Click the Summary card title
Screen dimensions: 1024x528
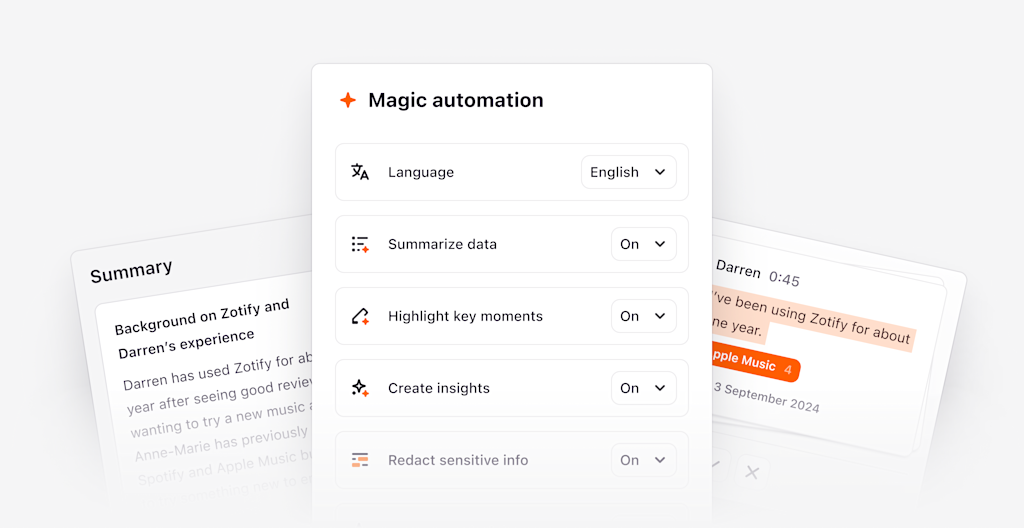(131, 271)
